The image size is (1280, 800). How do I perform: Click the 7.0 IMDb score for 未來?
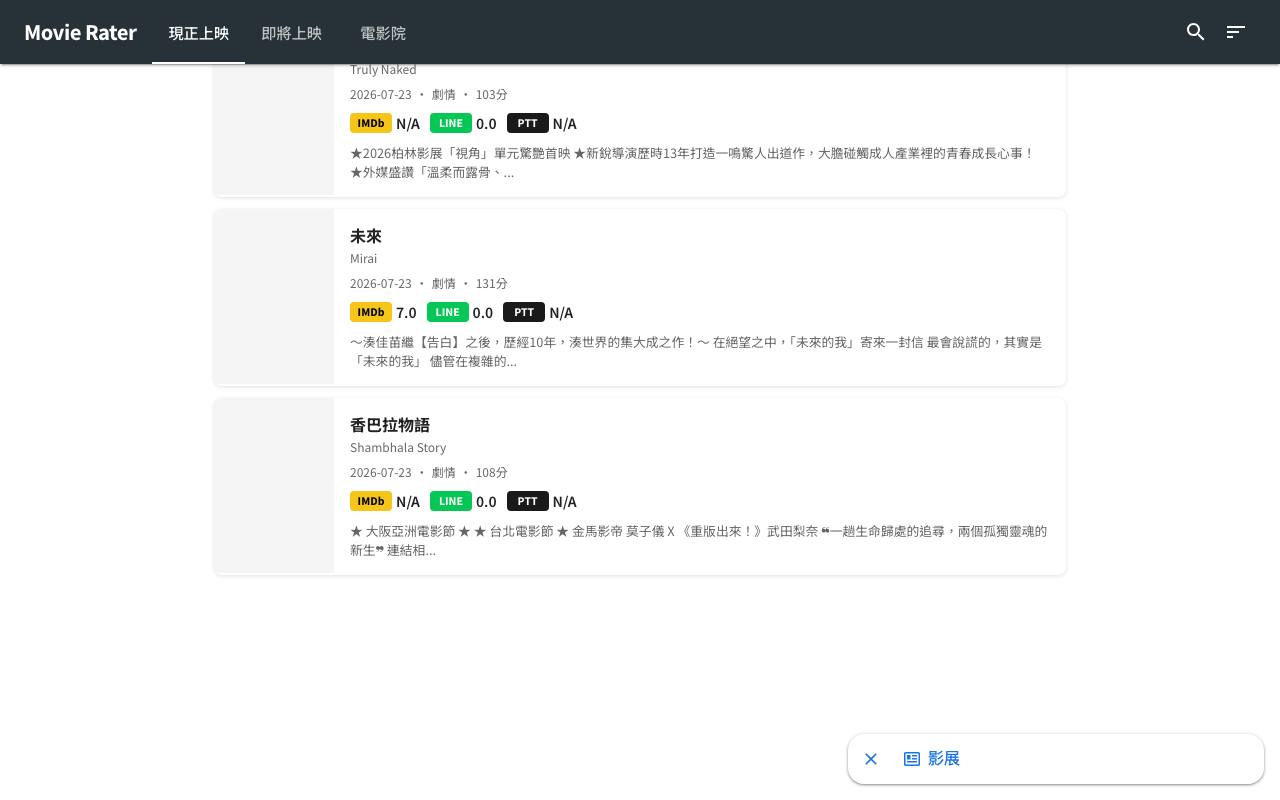[x=406, y=312]
